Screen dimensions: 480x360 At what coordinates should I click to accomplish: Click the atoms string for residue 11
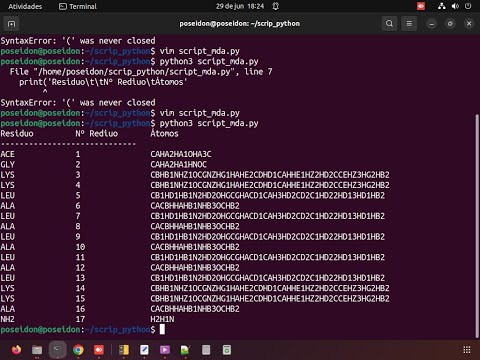tap(267, 258)
